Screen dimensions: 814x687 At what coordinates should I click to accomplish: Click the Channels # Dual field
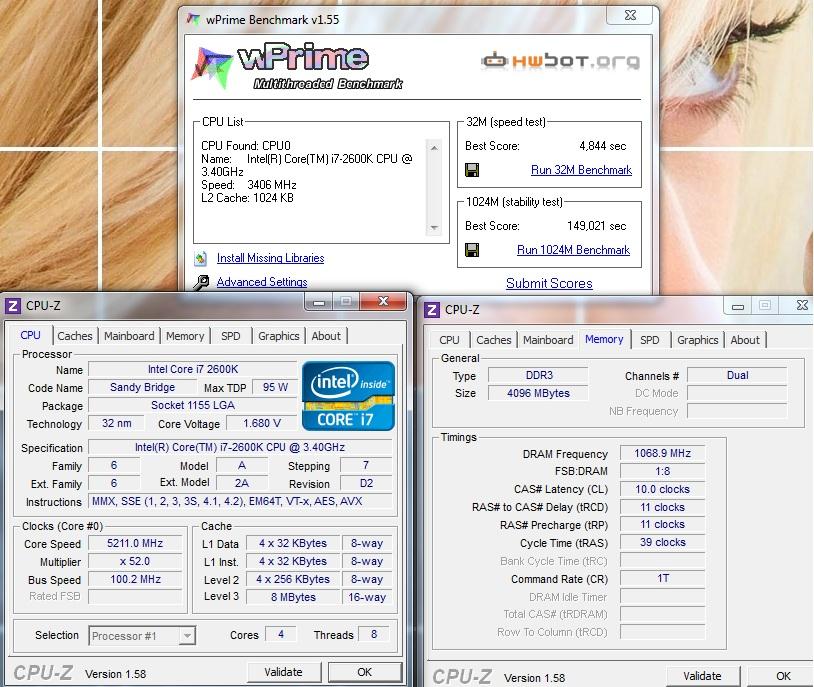tap(737, 375)
